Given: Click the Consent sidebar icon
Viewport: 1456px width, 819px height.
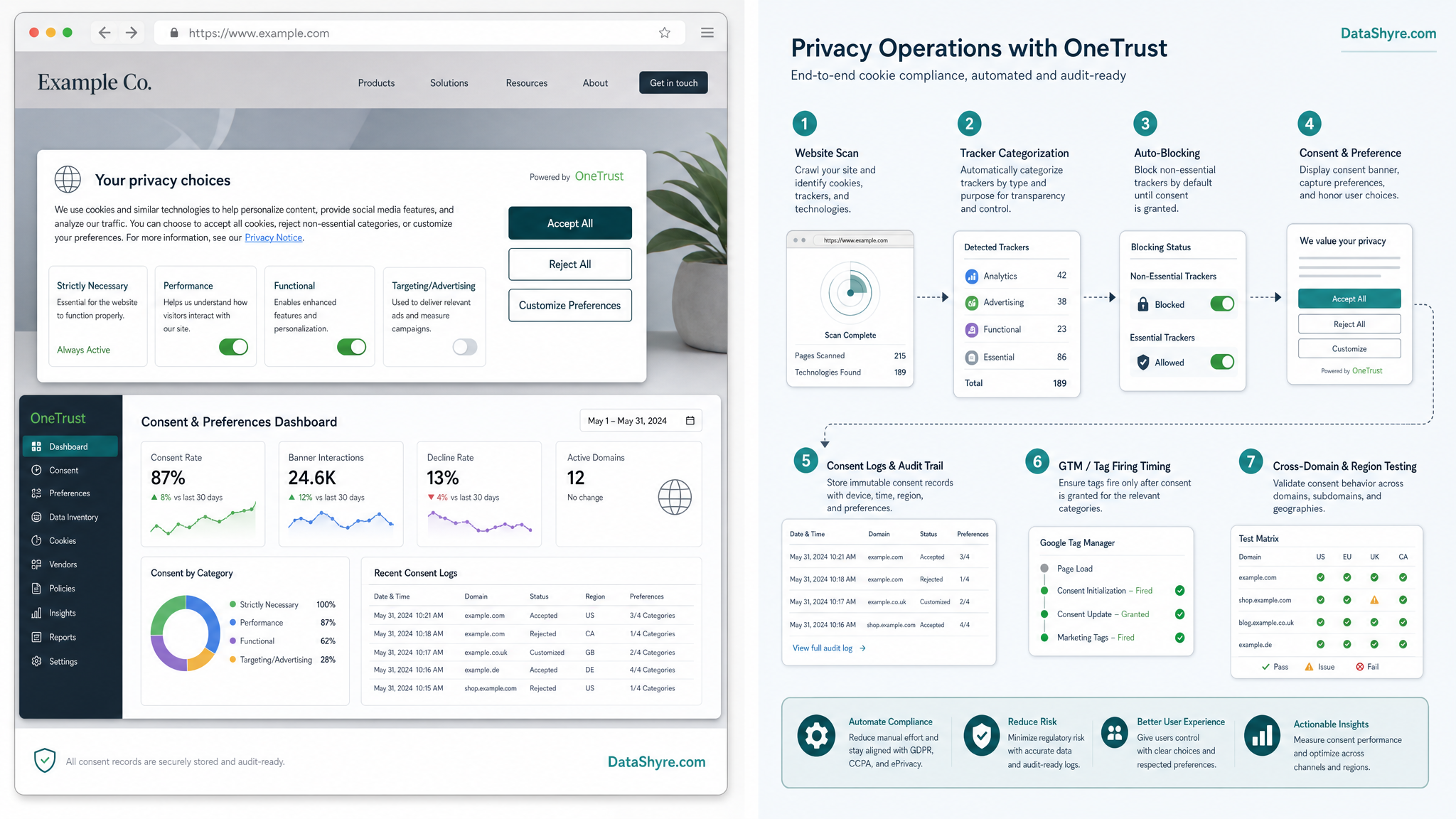Looking at the screenshot, I should [36, 470].
